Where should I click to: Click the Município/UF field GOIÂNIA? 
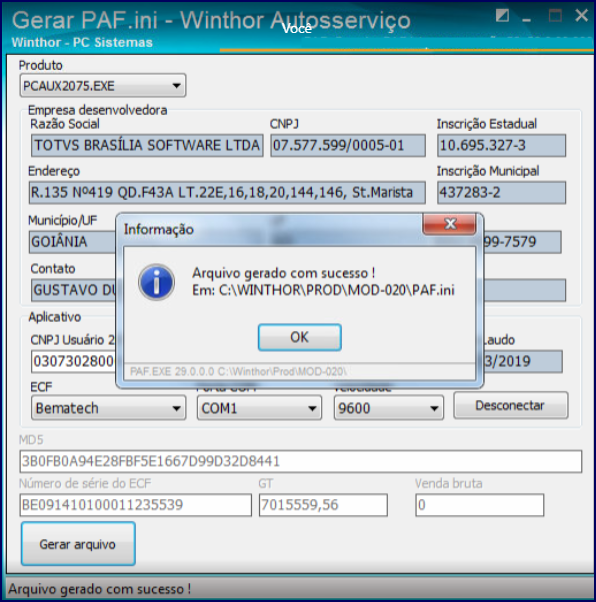pyautogui.click(x=73, y=242)
